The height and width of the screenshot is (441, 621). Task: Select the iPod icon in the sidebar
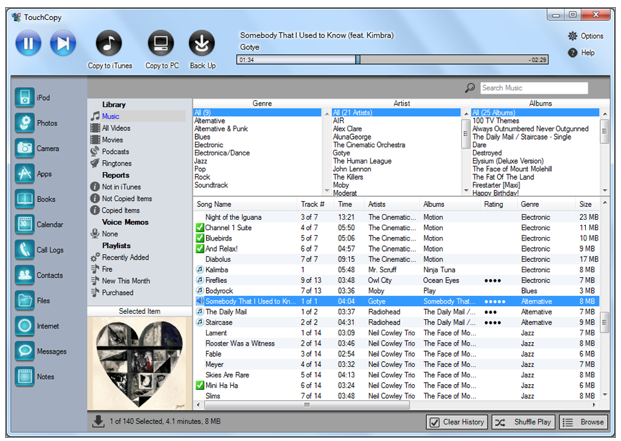tap(25, 97)
